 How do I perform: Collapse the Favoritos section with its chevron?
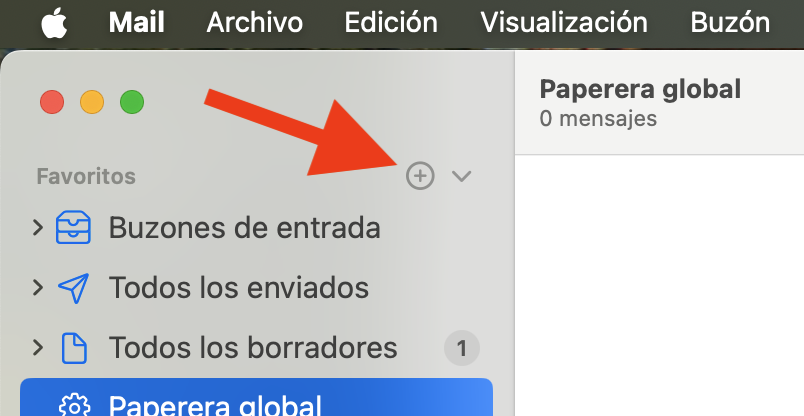tap(461, 176)
